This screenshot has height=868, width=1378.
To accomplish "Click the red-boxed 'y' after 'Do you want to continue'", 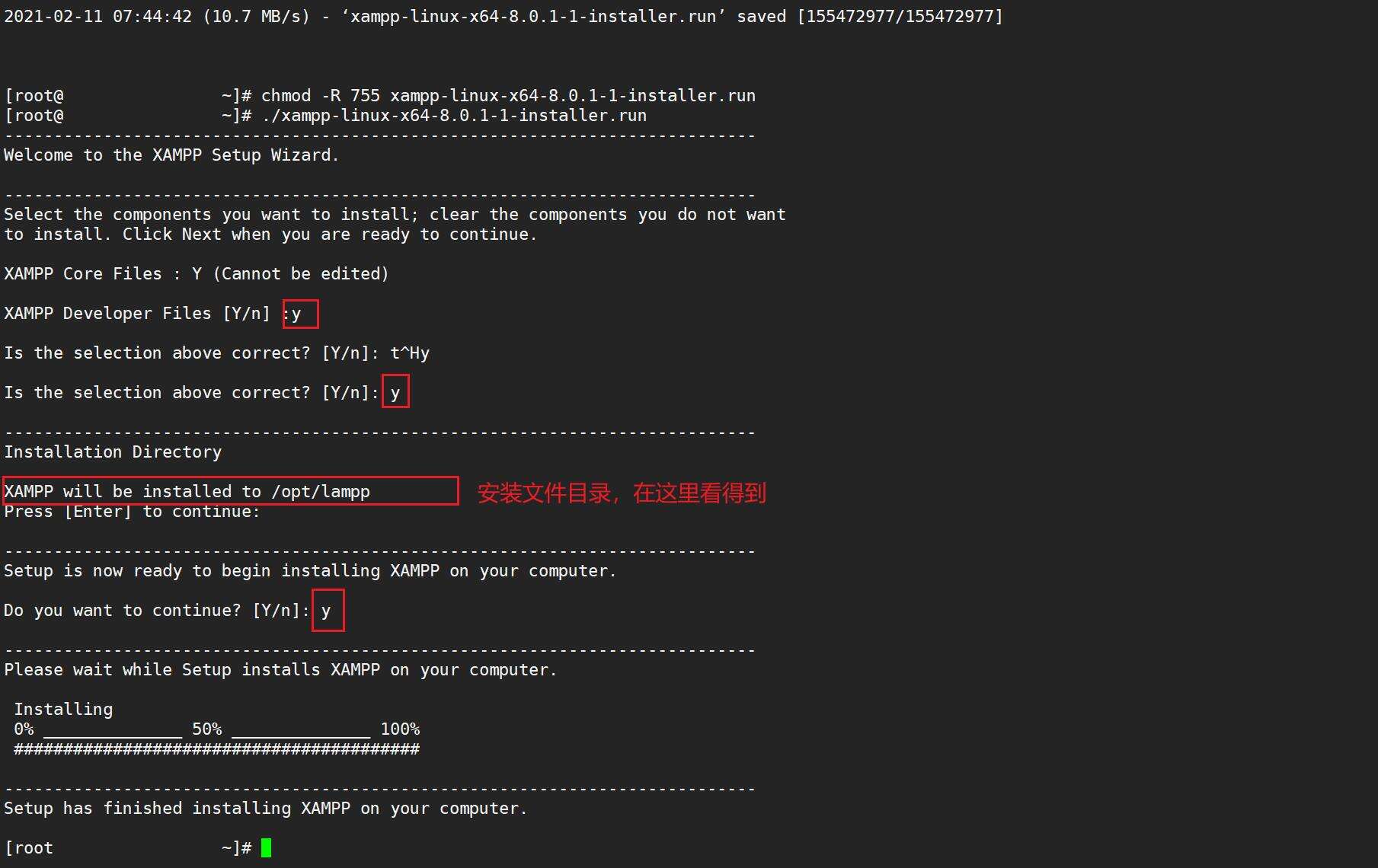I will [328, 610].
